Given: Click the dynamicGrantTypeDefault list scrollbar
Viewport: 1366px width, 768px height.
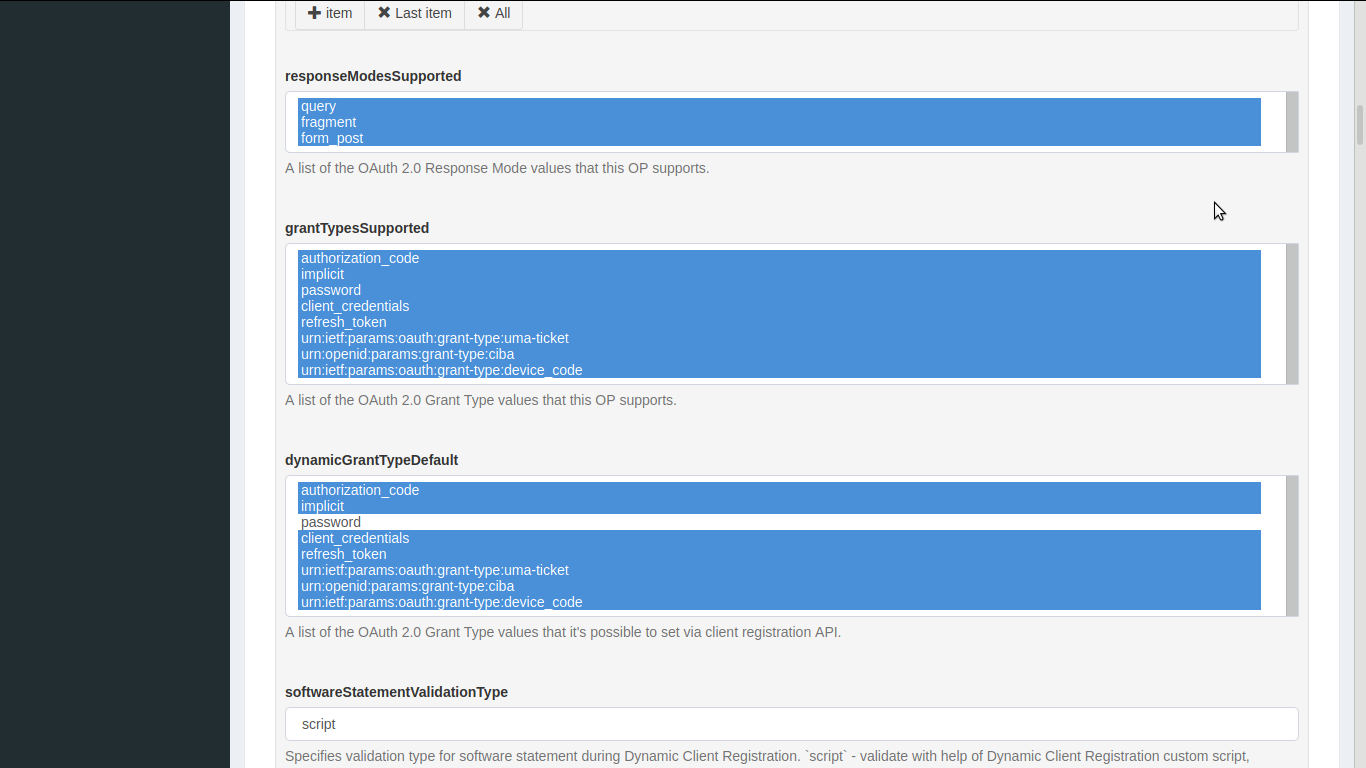Looking at the screenshot, I should coord(1292,546).
